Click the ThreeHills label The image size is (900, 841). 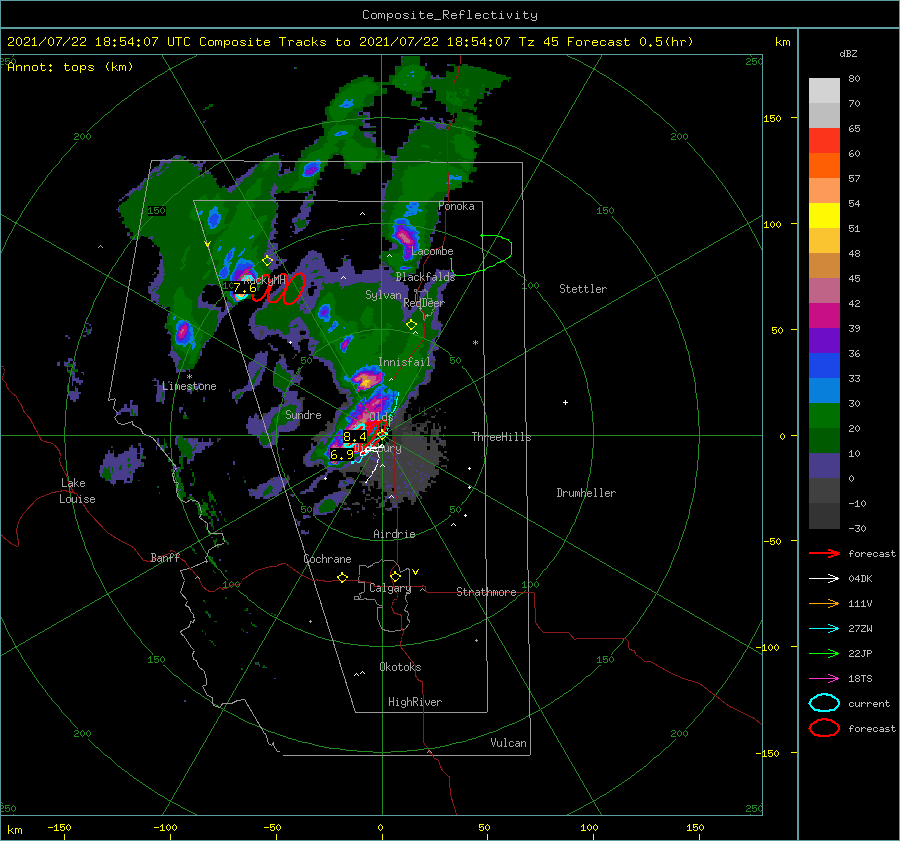pyautogui.click(x=501, y=437)
